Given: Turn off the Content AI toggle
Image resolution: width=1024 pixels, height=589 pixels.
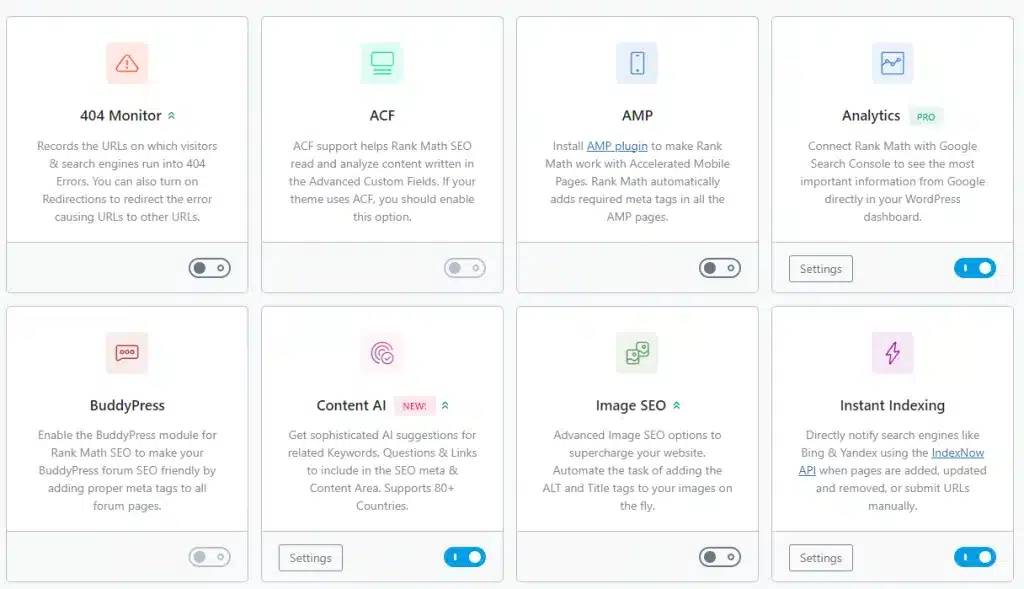Looking at the screenshot, I should click(x=465, y=557).
